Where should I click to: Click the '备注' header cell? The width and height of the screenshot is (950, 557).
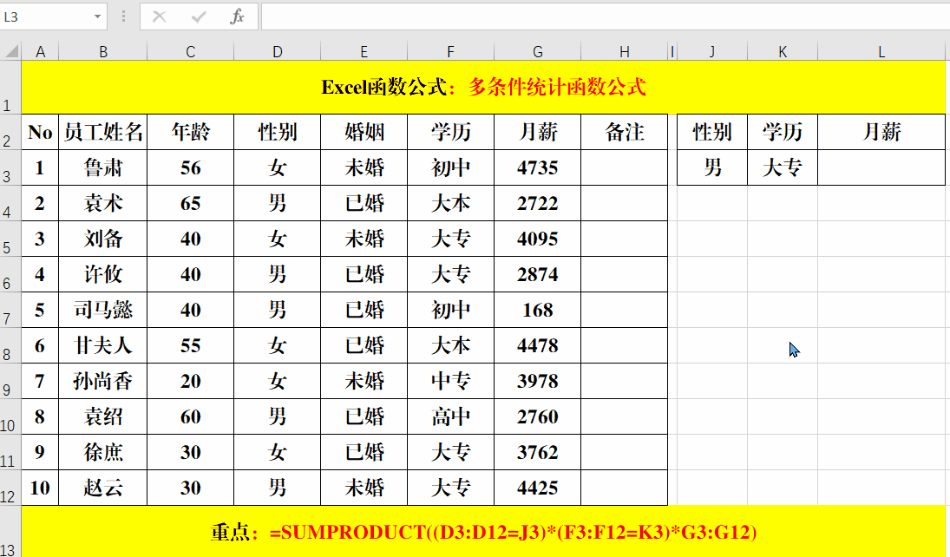(624, 132)
